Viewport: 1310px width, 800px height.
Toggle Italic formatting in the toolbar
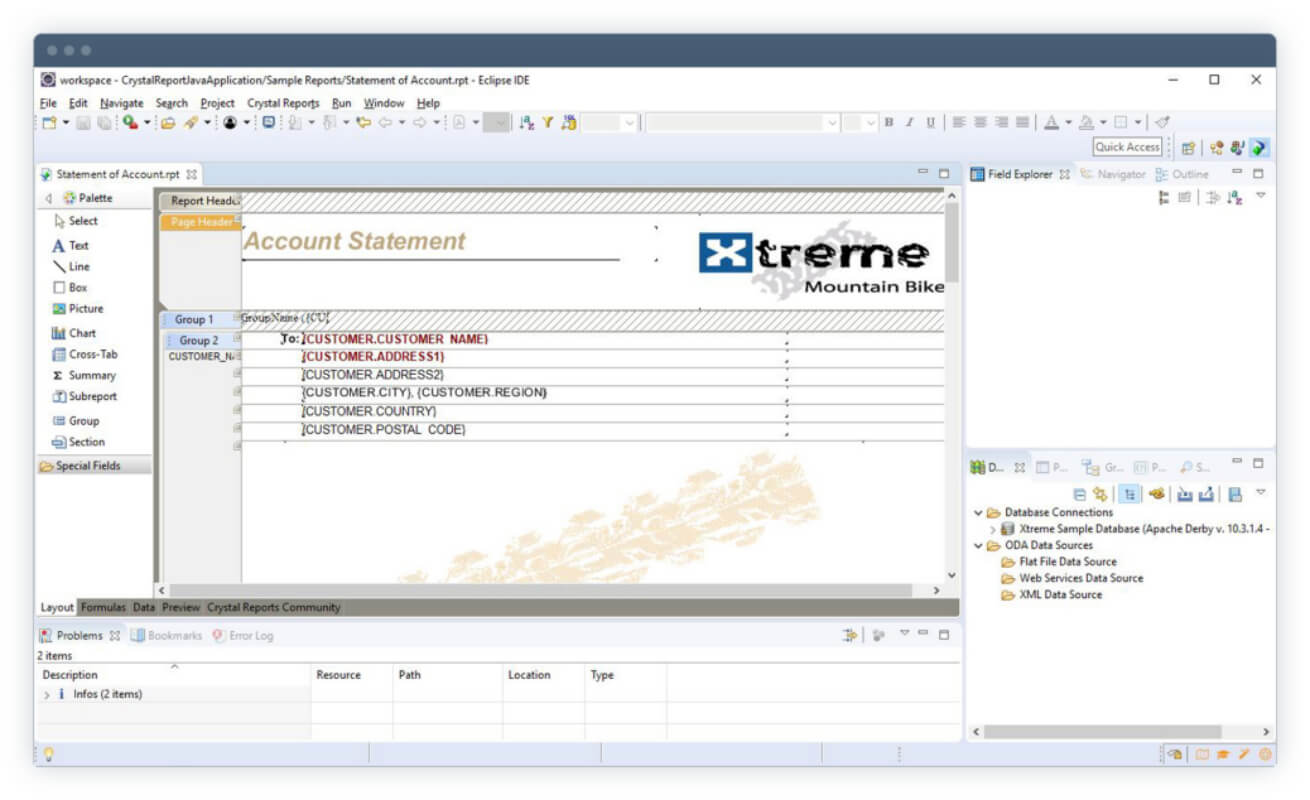tap(909, 122)
